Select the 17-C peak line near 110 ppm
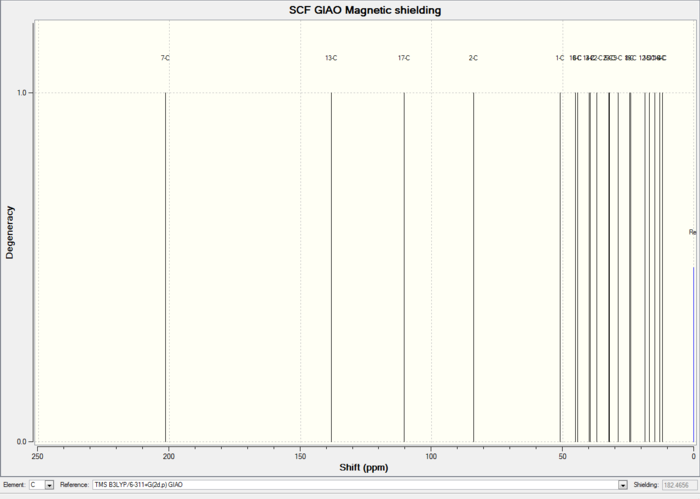Screen dimensions: 700x499 [404, 267]
